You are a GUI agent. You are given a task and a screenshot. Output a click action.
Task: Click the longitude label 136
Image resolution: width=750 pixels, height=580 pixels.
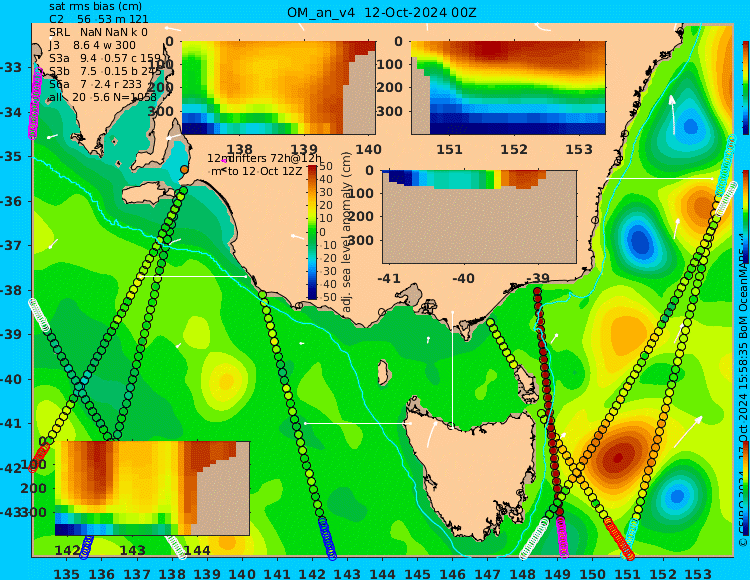101,574
